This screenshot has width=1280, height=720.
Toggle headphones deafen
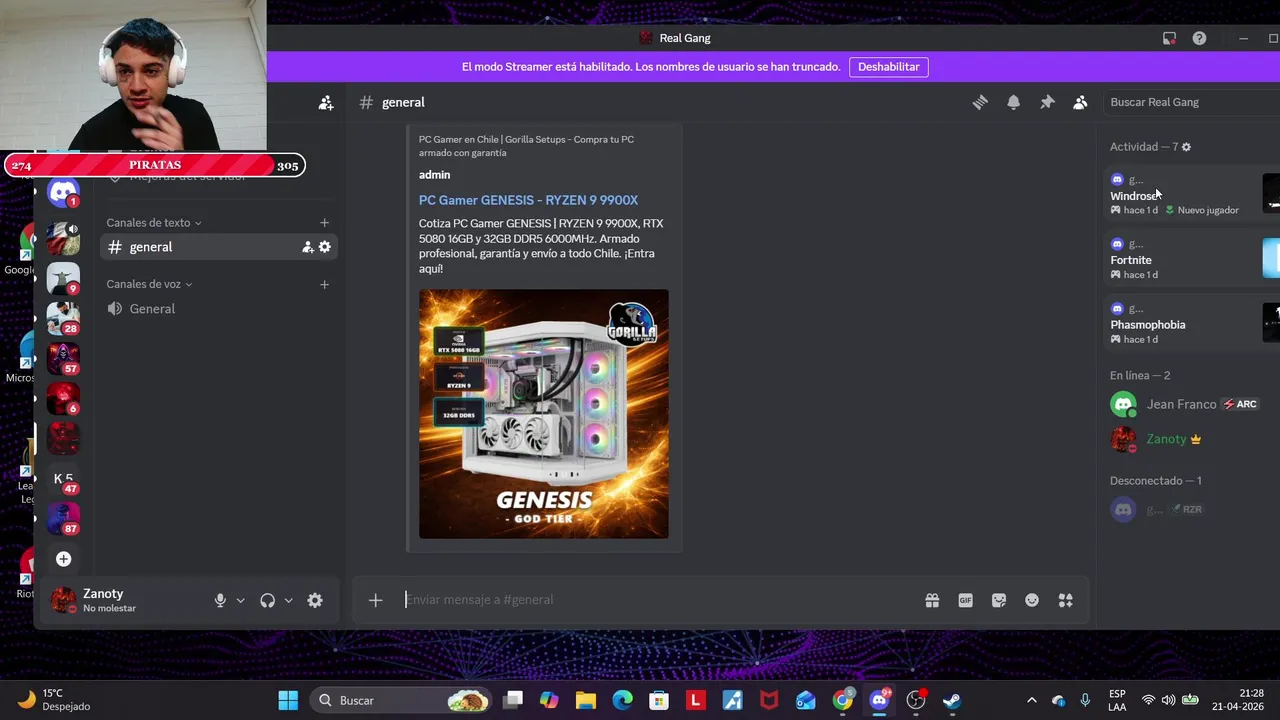coord(267,600)
